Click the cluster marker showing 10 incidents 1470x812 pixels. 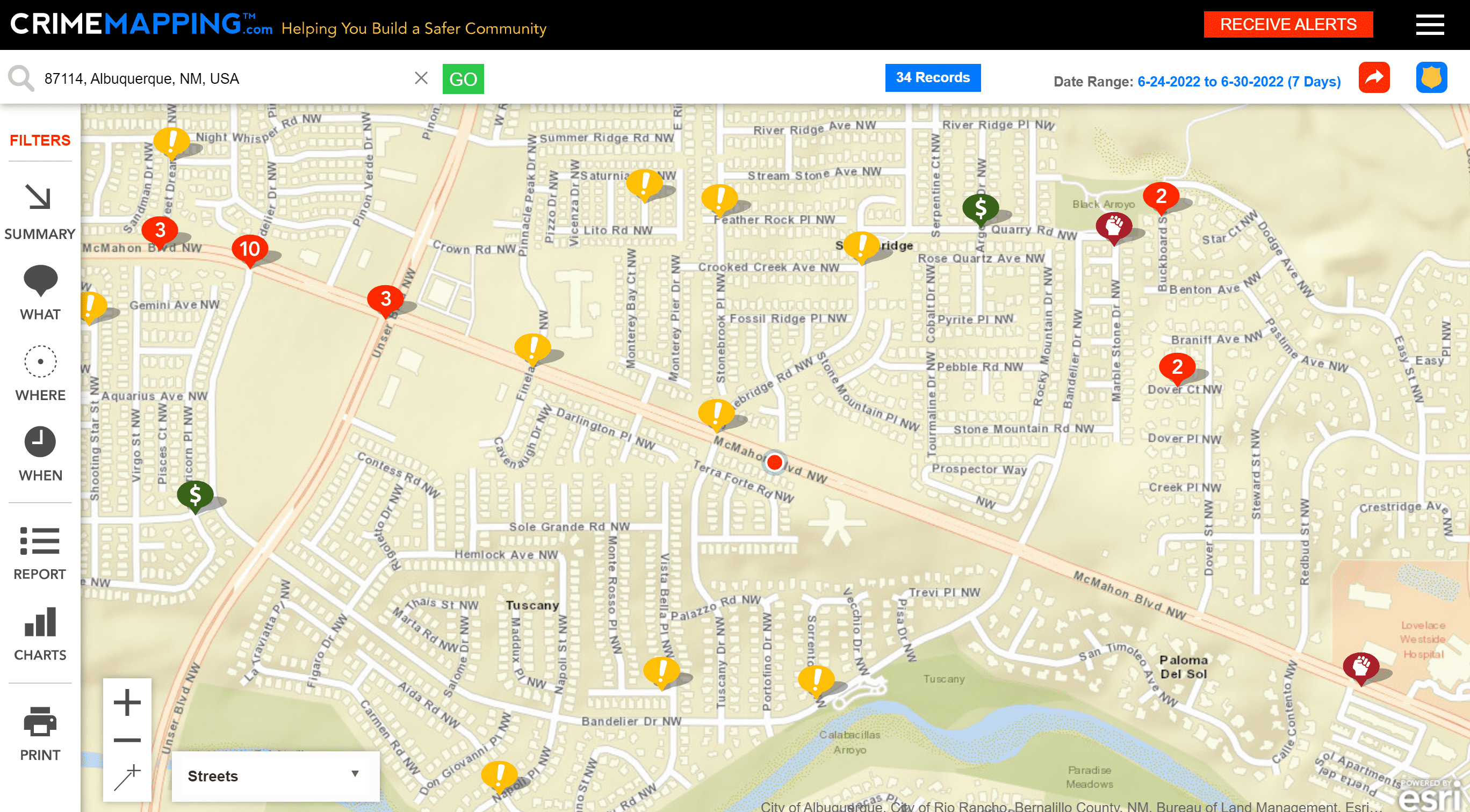[x=250, y=250]
